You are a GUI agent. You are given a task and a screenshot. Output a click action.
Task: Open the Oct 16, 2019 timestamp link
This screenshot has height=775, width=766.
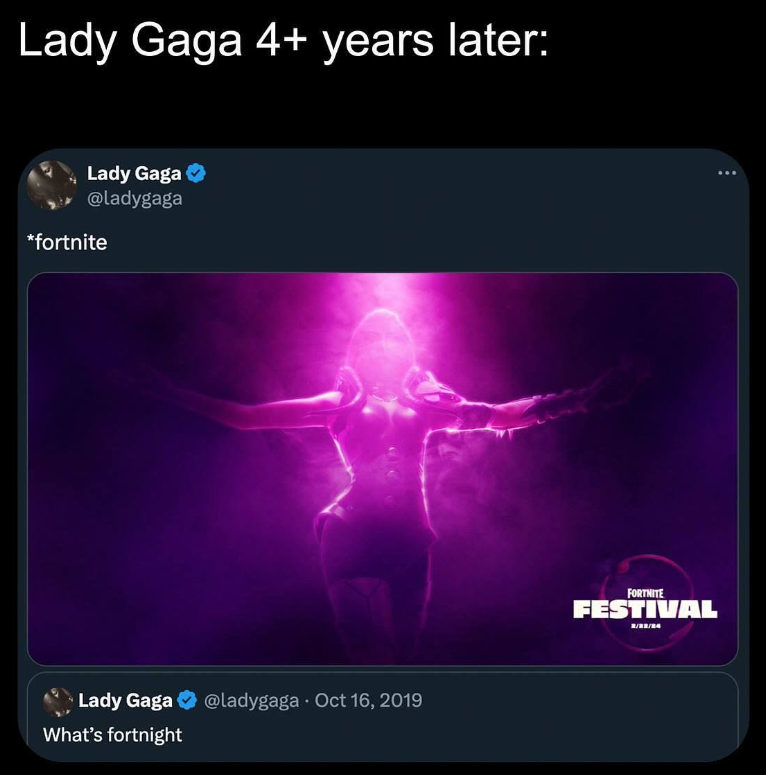coord(368,700)
